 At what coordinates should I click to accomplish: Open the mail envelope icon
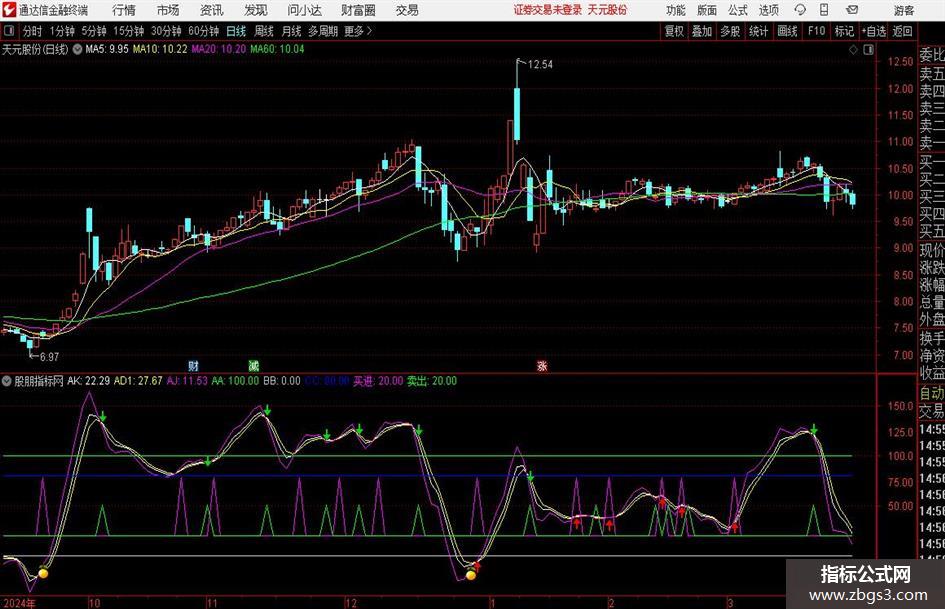[852, 10]
